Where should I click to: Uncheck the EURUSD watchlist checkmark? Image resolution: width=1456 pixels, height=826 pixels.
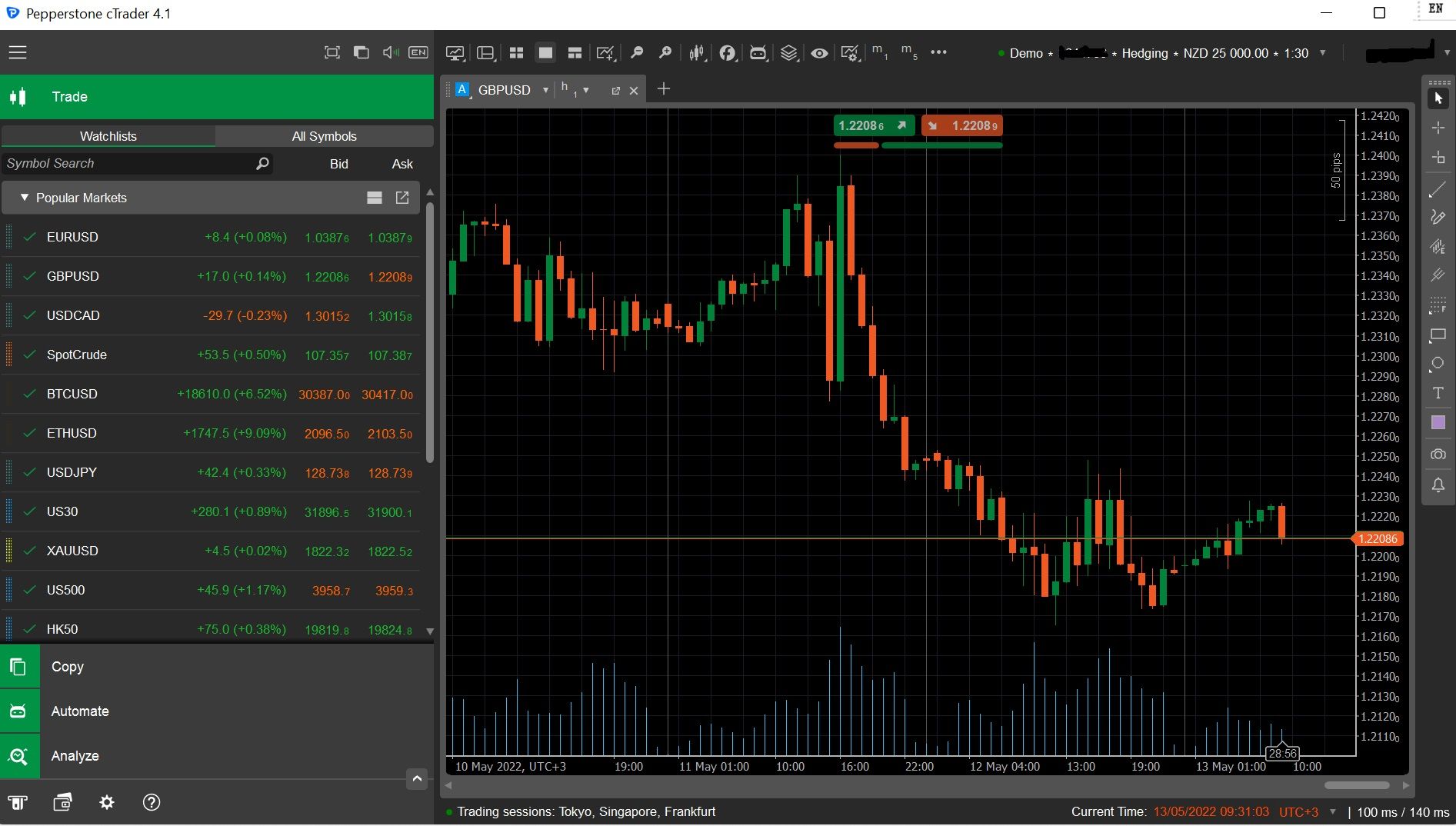pyautogui.click(x=29, y=237)
